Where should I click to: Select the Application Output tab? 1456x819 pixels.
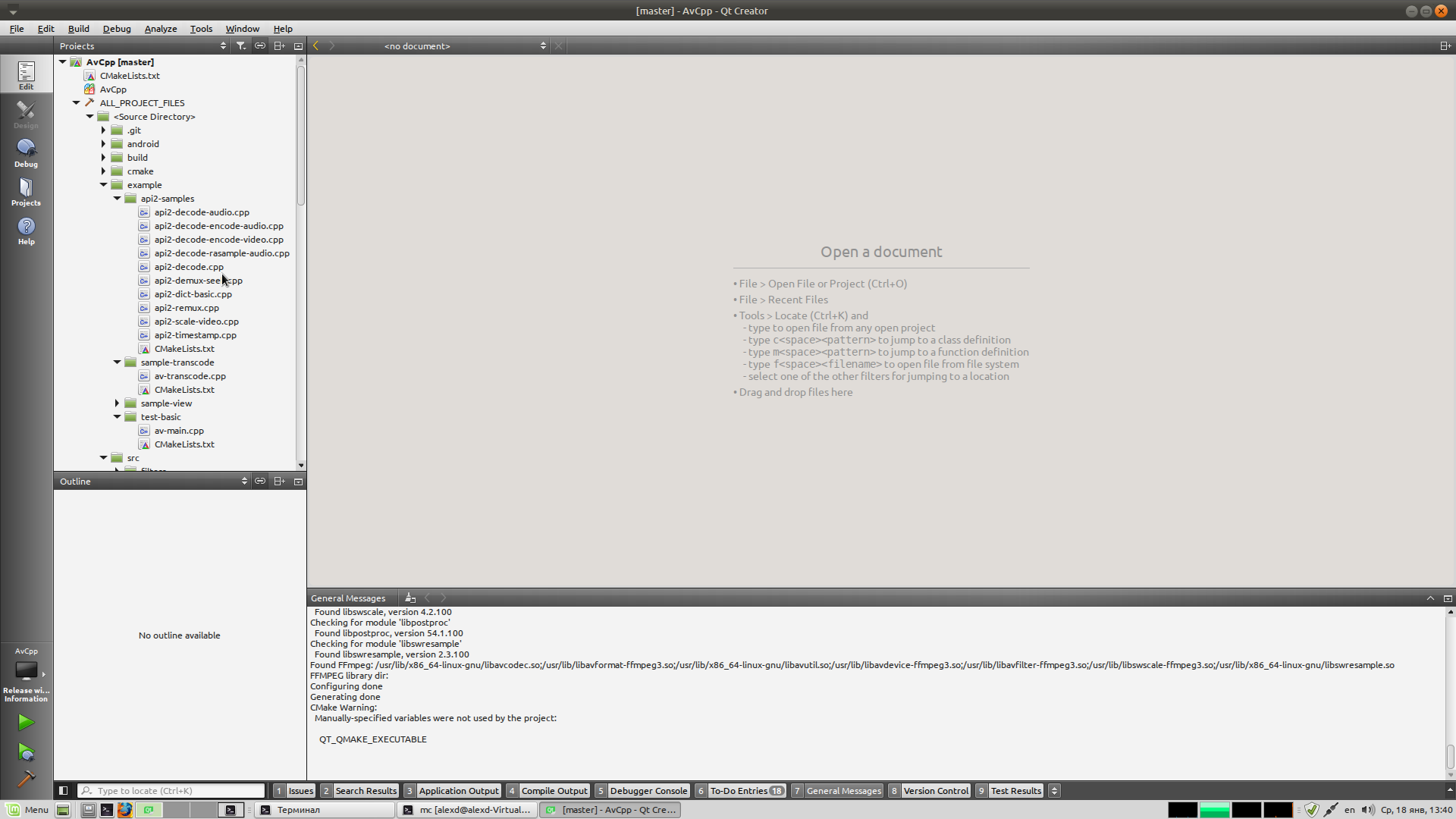coord(458,790)
